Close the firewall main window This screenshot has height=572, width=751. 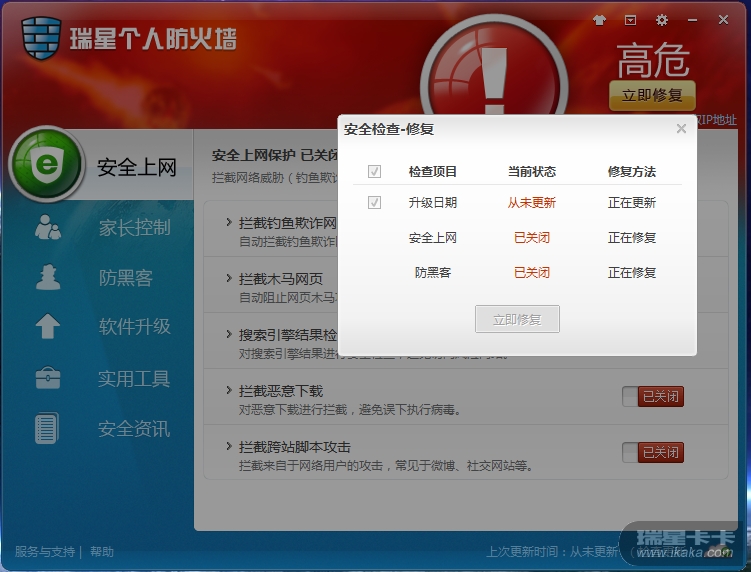click(x=723, y=20)
